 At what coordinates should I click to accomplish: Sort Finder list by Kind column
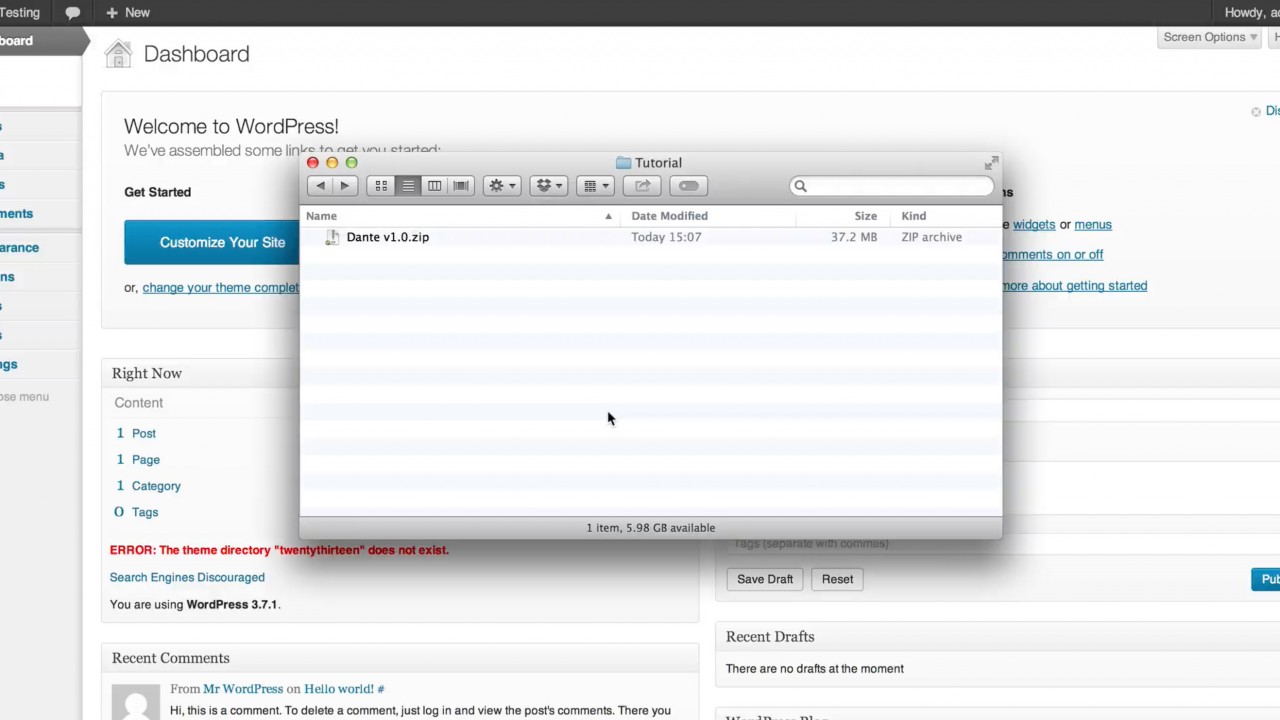(x=948, y=216)
